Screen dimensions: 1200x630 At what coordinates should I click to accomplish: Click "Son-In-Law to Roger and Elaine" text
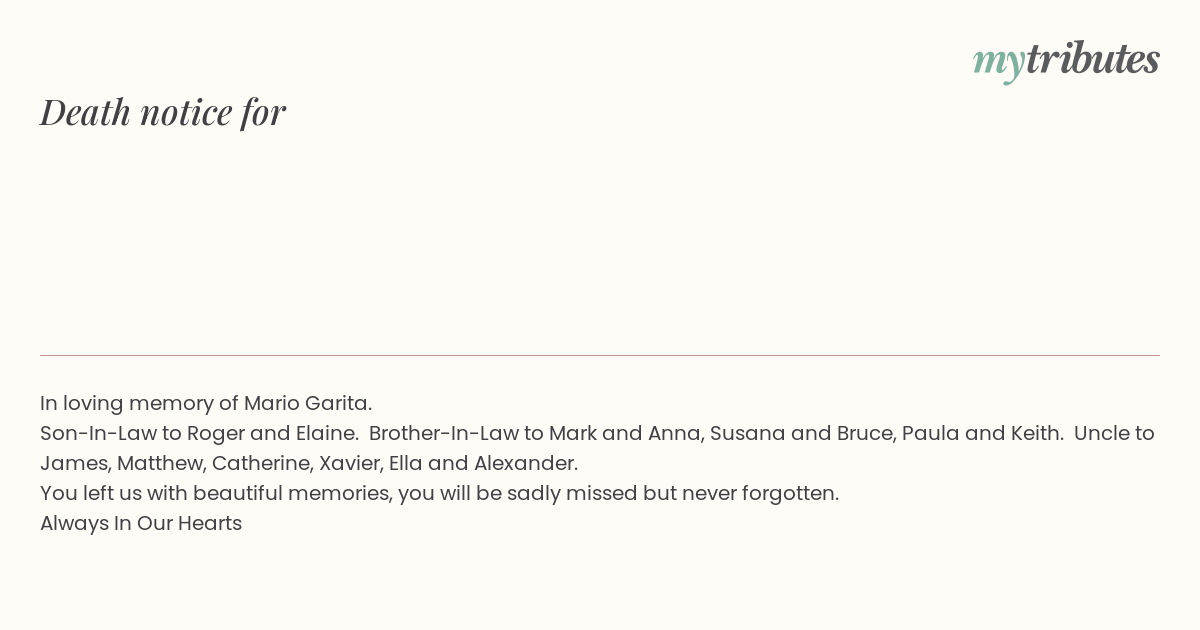tap(199, 433)
